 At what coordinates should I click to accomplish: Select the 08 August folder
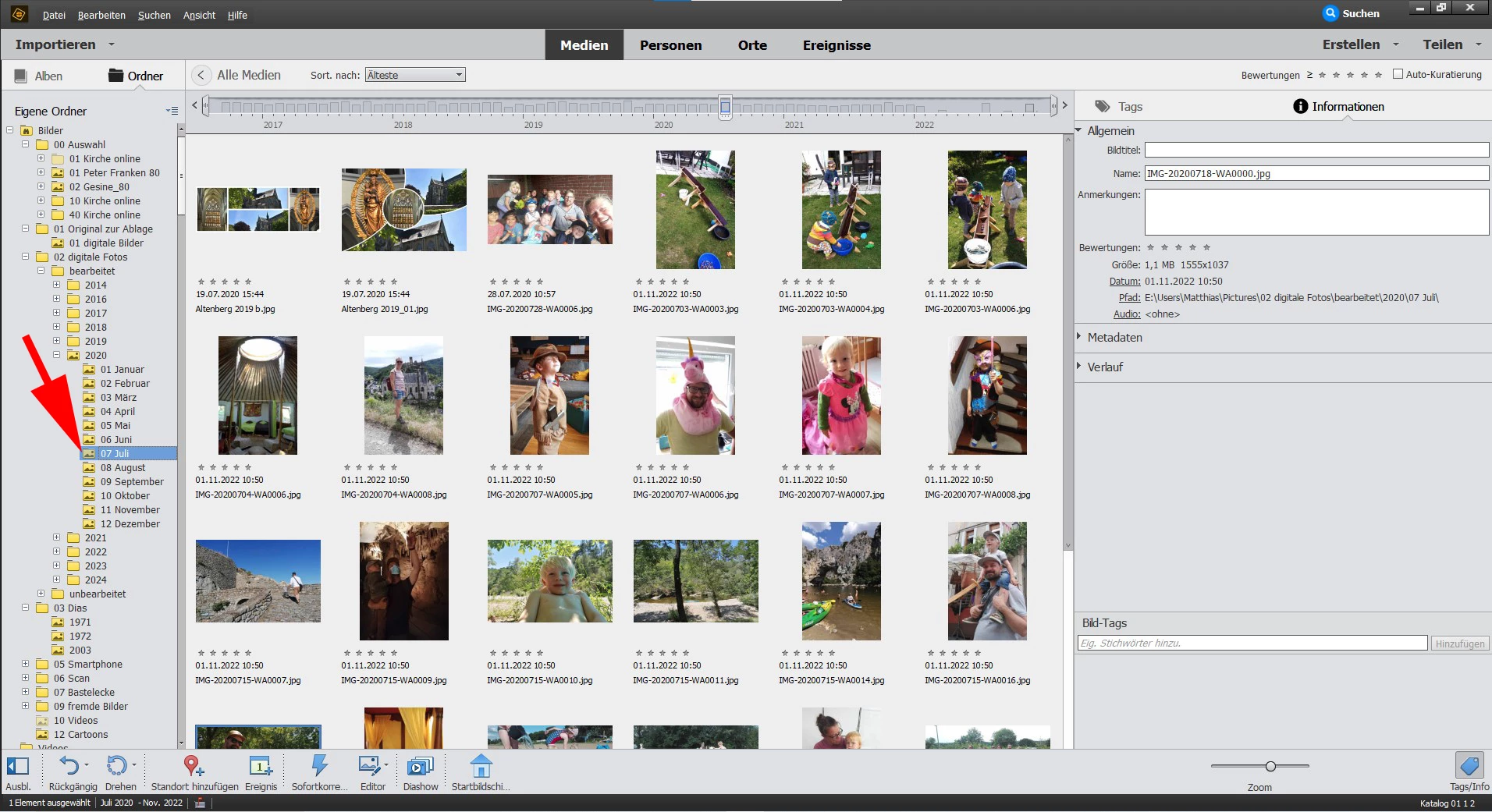123,468
